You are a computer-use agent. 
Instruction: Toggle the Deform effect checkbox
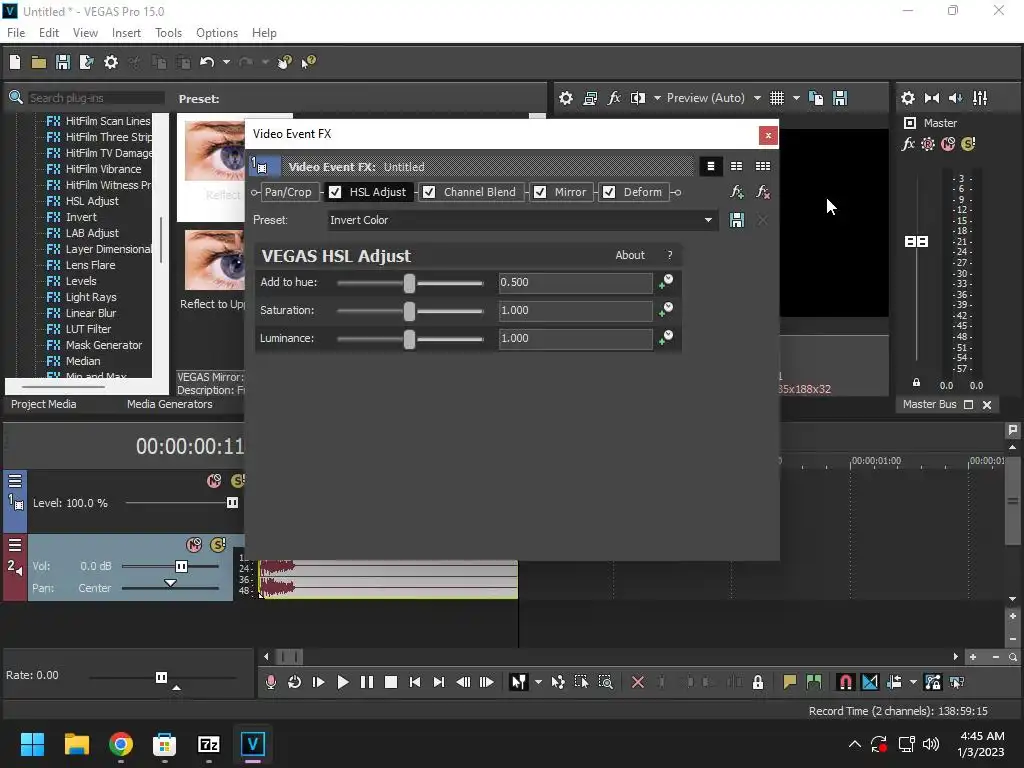coord(609,192)
